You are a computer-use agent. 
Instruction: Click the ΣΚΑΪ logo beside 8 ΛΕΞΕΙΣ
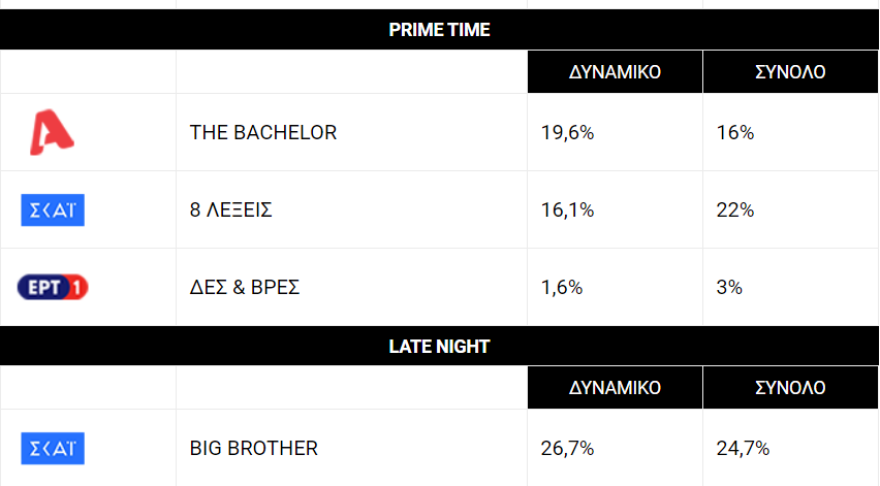pos(53,210)
